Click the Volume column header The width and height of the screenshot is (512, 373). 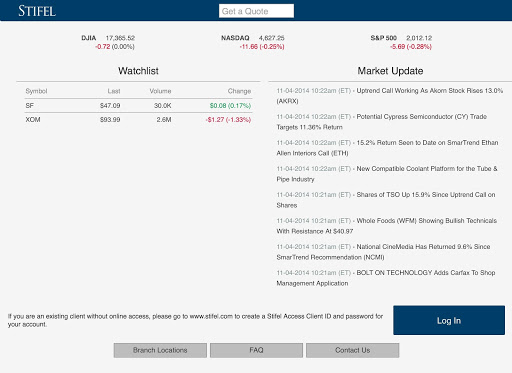point(160,91)
